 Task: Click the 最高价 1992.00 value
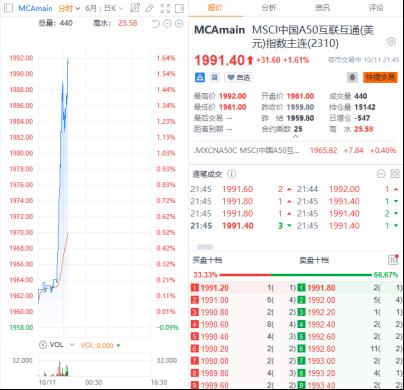pos(233,96)
